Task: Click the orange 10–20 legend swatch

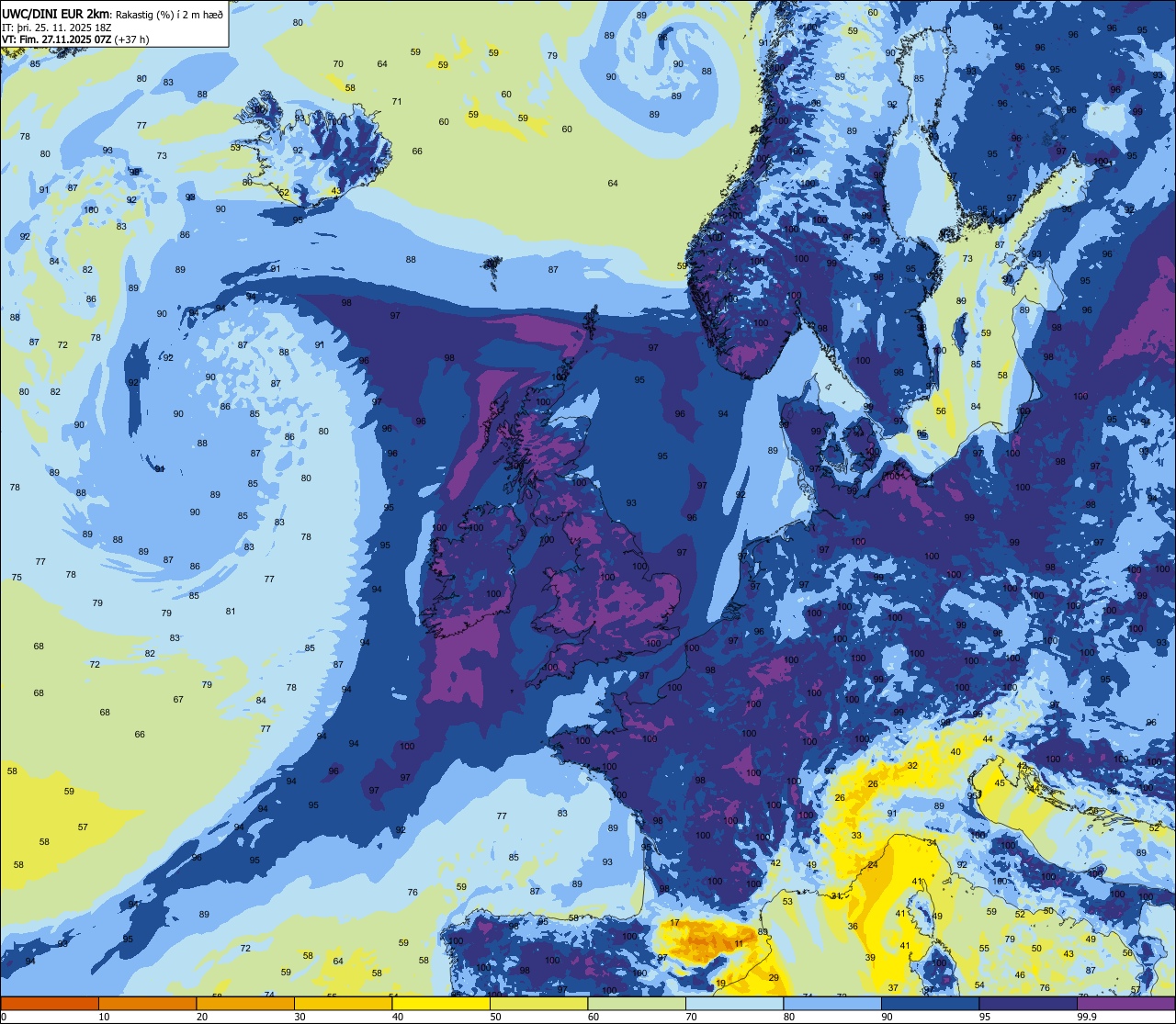Action: click(147, 1004)
